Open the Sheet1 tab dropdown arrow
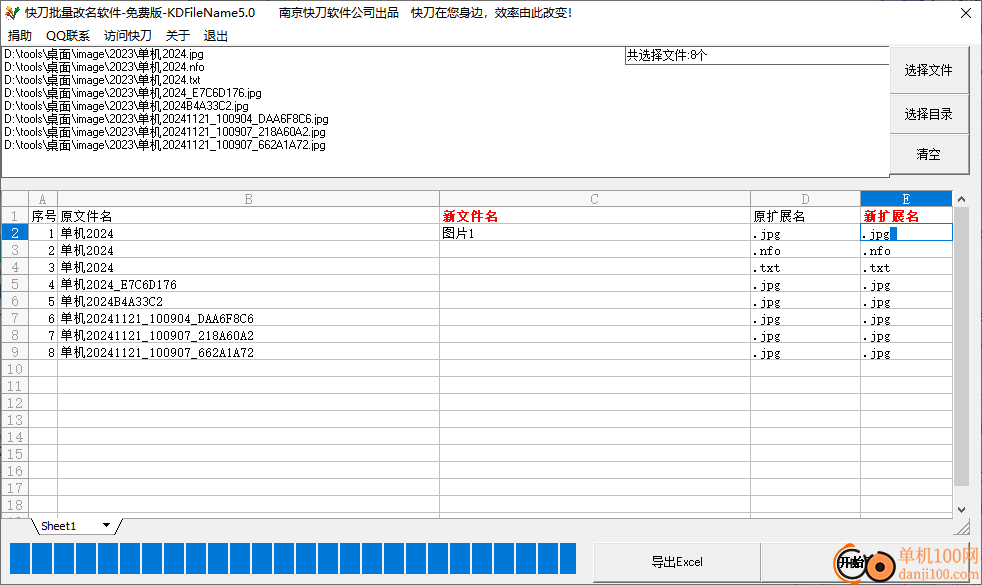This screenshot has width=982, height=585. [x=106, y=525]
